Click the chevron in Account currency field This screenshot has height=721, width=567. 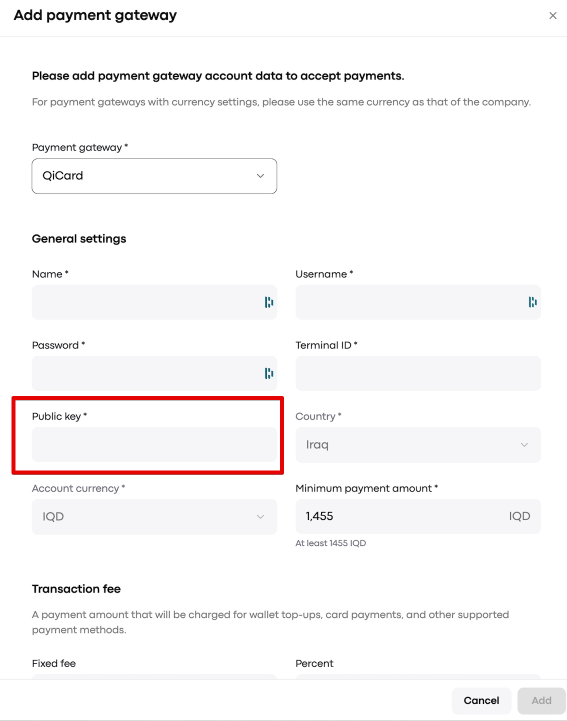pos(260,516)
